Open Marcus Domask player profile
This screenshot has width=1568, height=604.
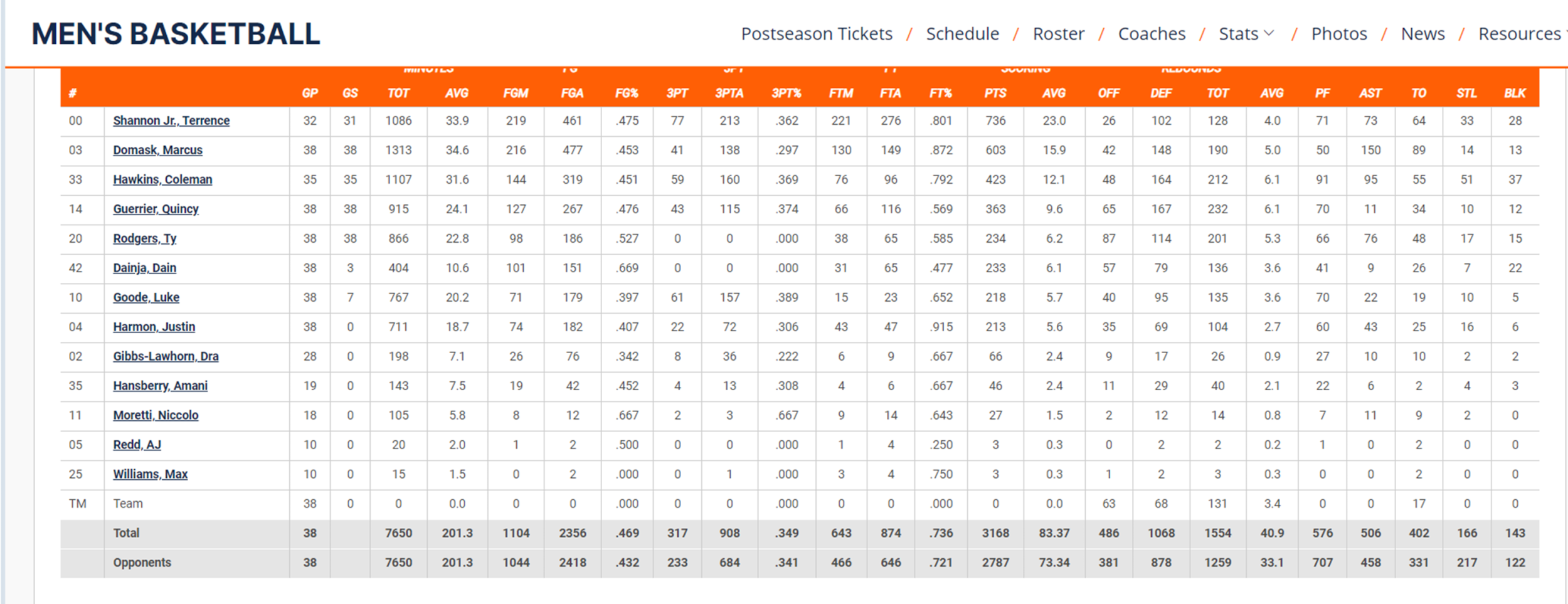(157, 150)
